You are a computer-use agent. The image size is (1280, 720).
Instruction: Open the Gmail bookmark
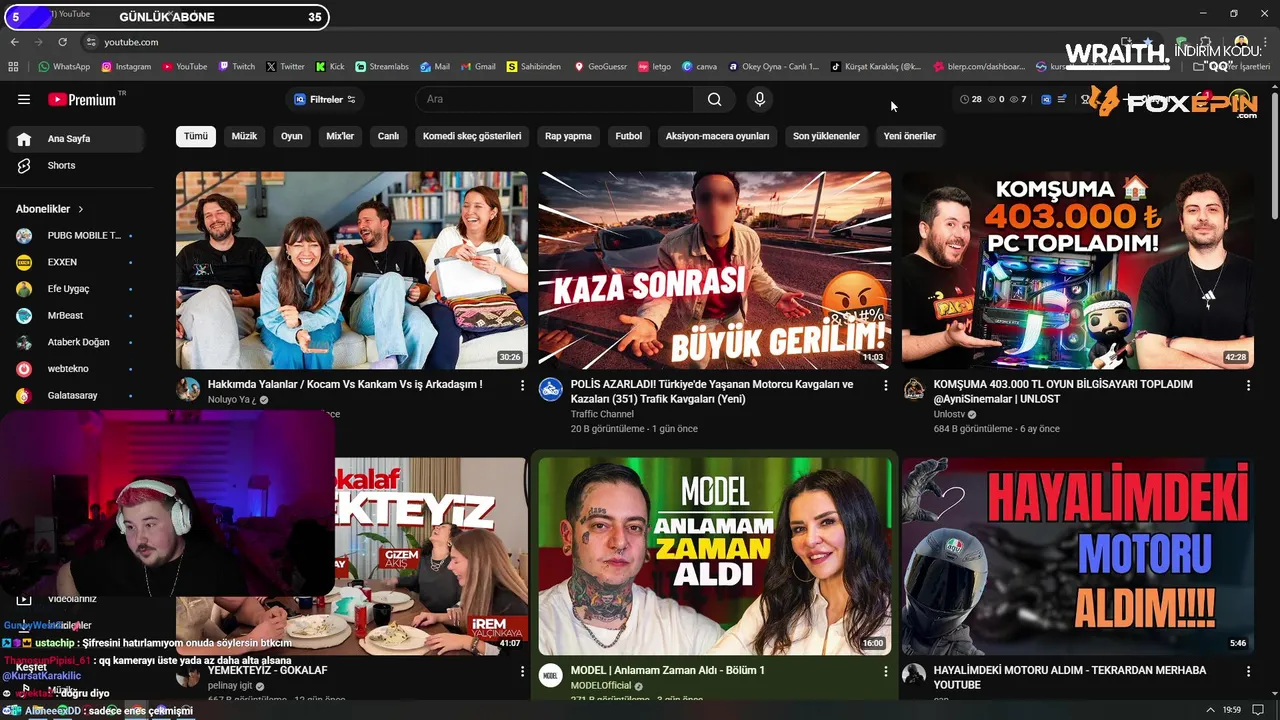[477, 67]
